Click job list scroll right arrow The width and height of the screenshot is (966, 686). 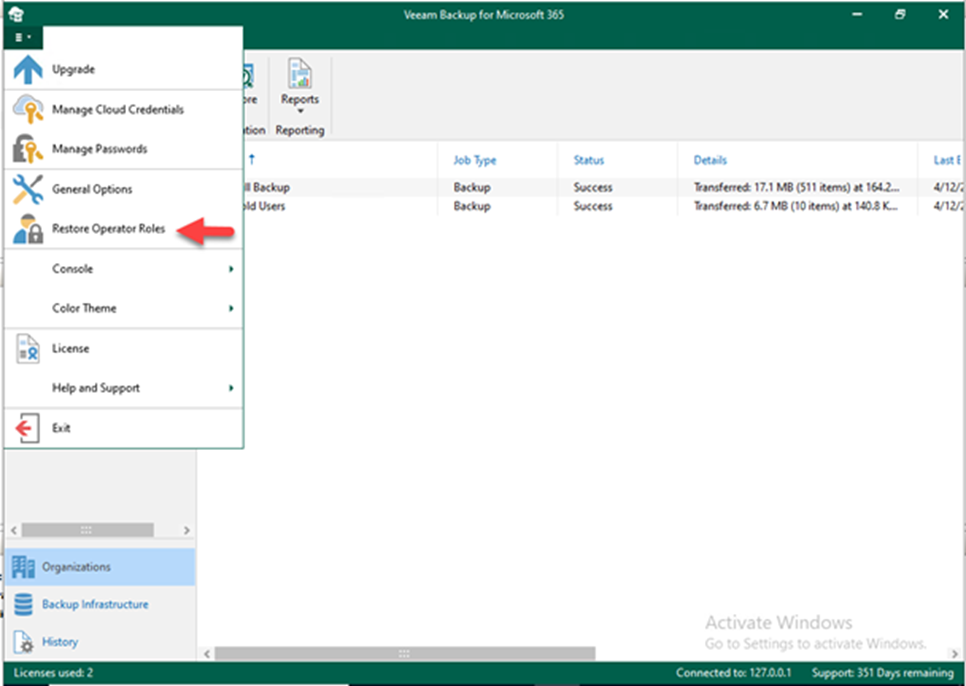pyautogui.click(x=955, y=654)
